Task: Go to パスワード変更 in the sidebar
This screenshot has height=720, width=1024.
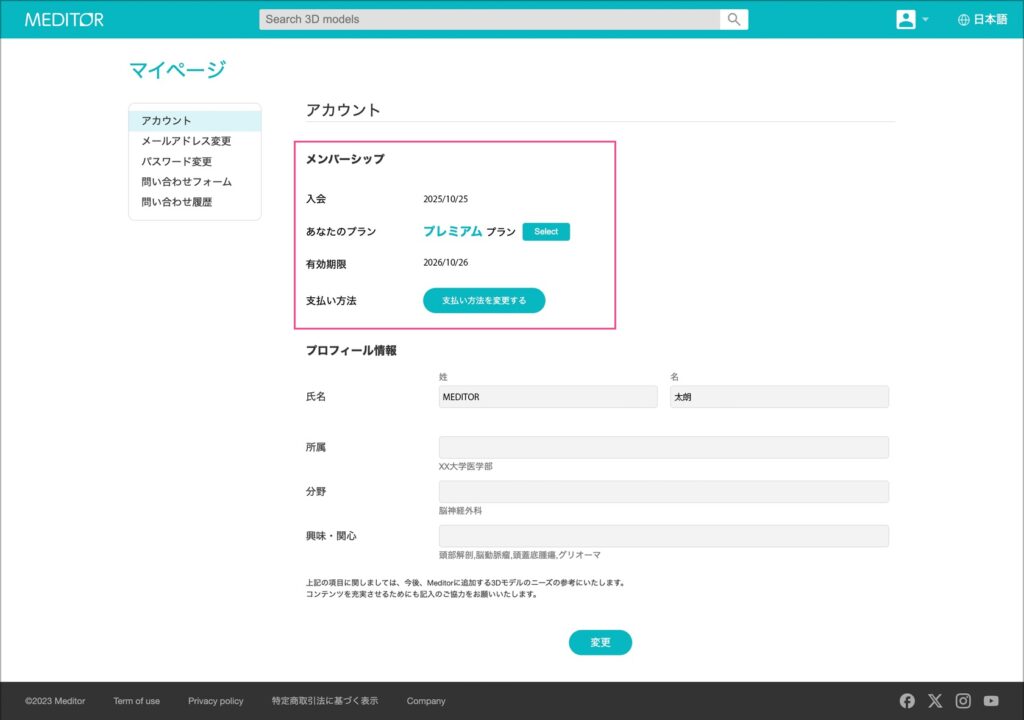Action: (176, 161)
